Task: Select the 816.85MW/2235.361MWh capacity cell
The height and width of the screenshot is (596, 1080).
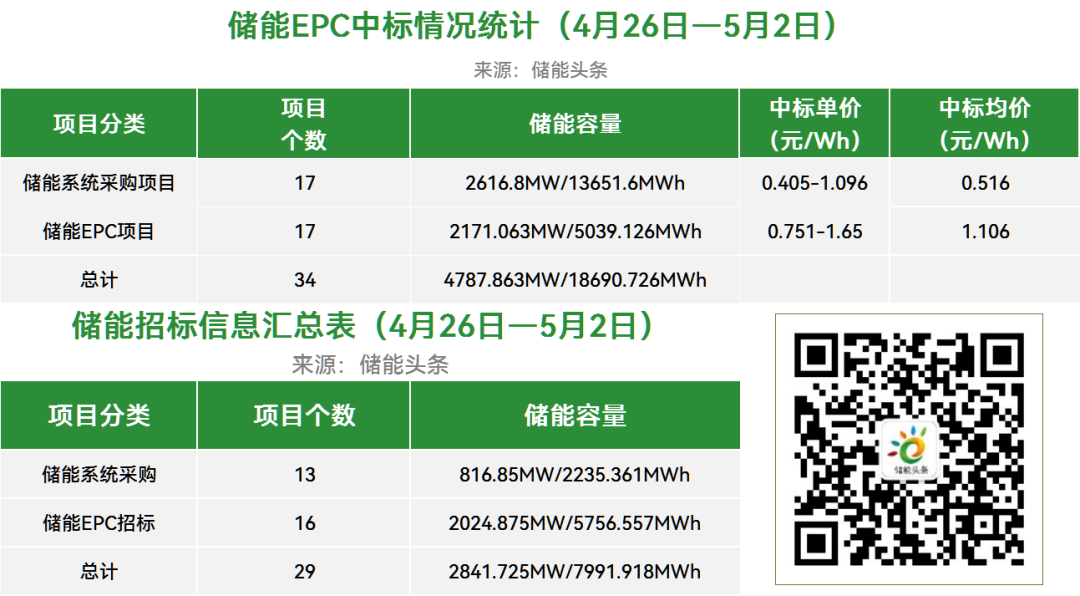Action: pyautogui.click(x=575, y=474)
